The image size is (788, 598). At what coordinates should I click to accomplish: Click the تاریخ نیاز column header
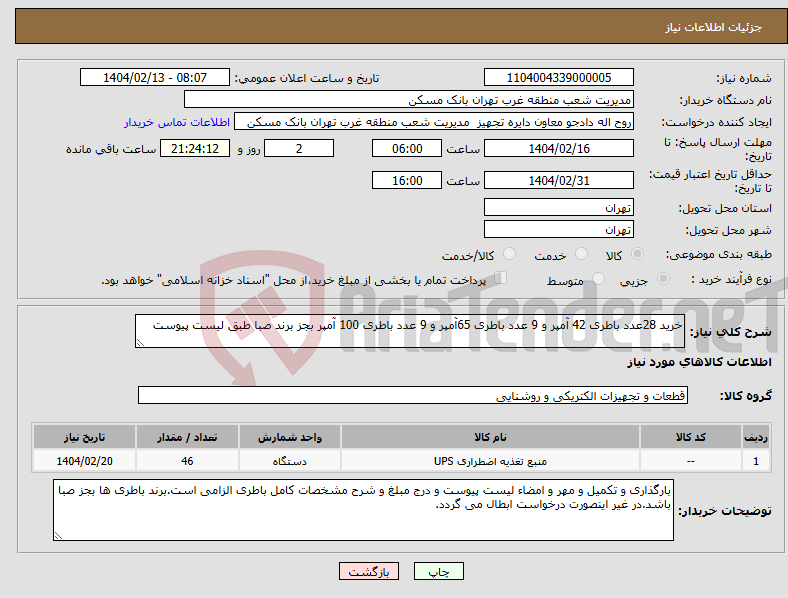point(84,437)
